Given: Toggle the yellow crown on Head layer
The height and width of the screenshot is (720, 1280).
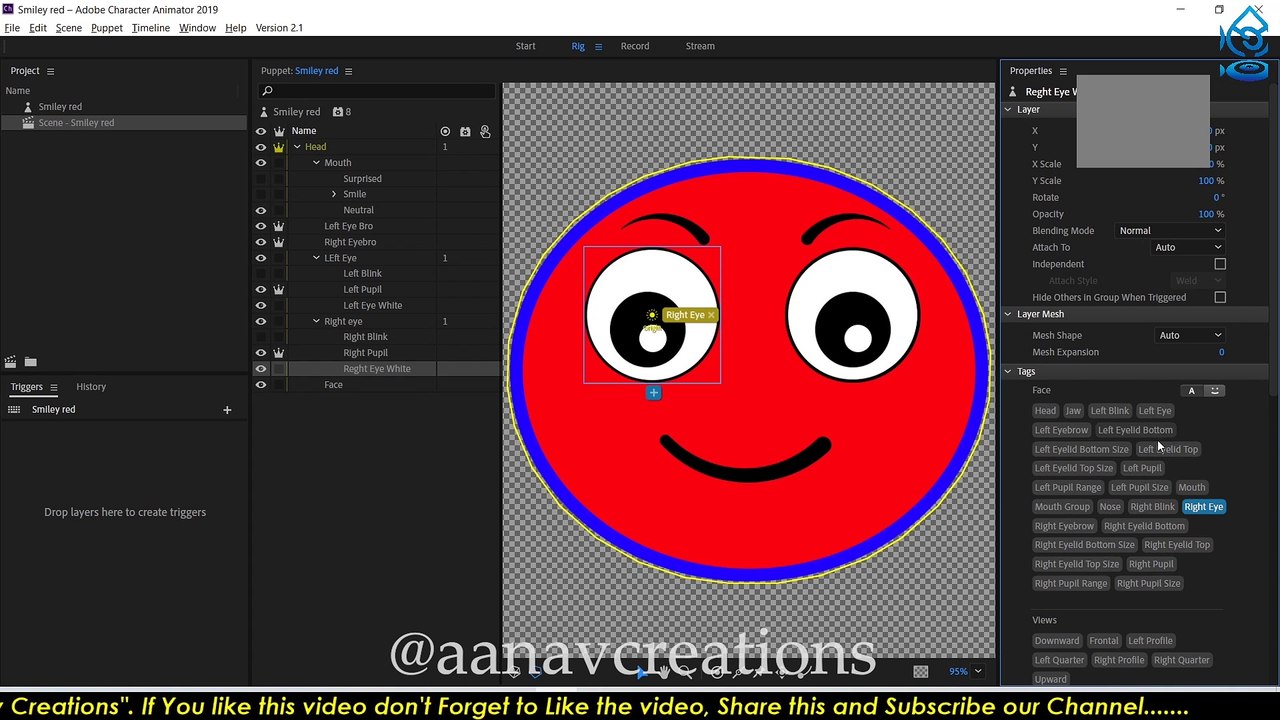Looking at the screenshot, I should coord(279,147).
